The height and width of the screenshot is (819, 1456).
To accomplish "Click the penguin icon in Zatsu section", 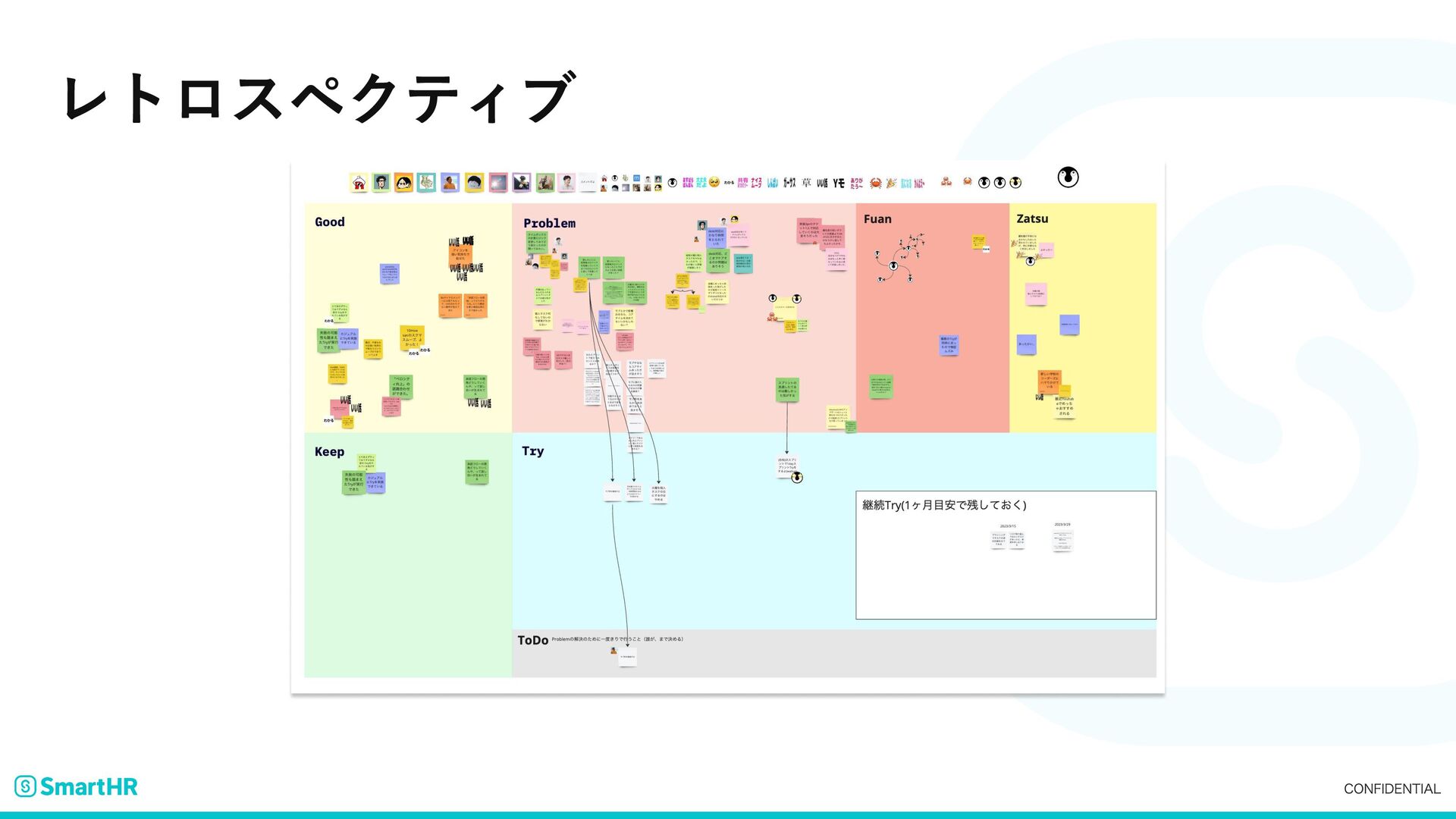I will pos(1030,261).
